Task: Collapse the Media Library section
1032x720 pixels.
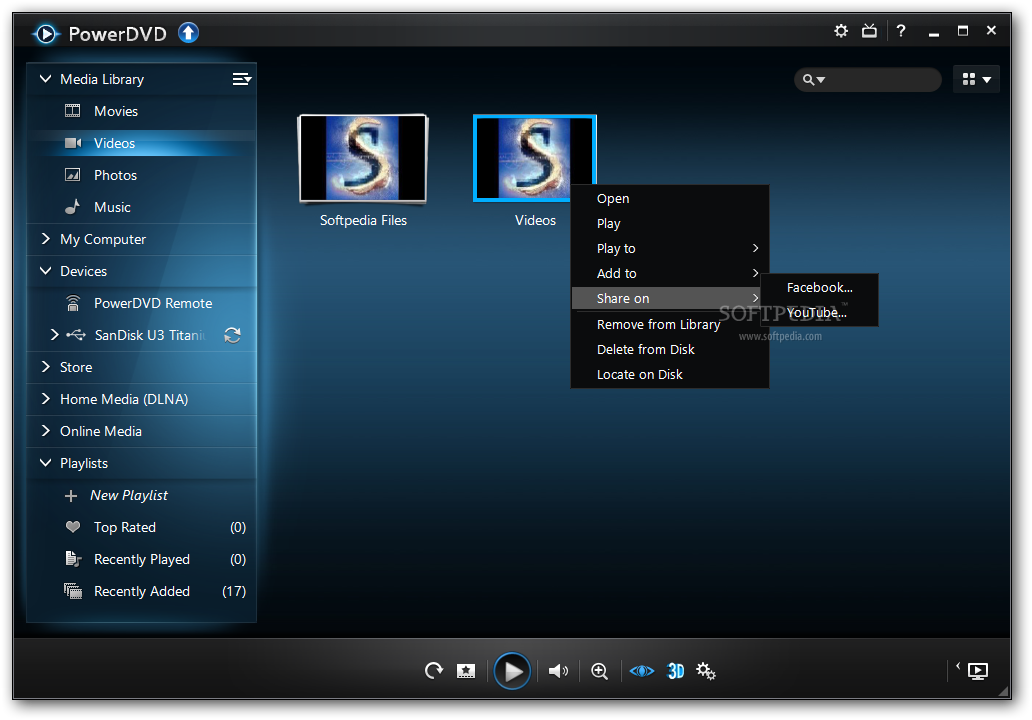Action: [45, 79]
